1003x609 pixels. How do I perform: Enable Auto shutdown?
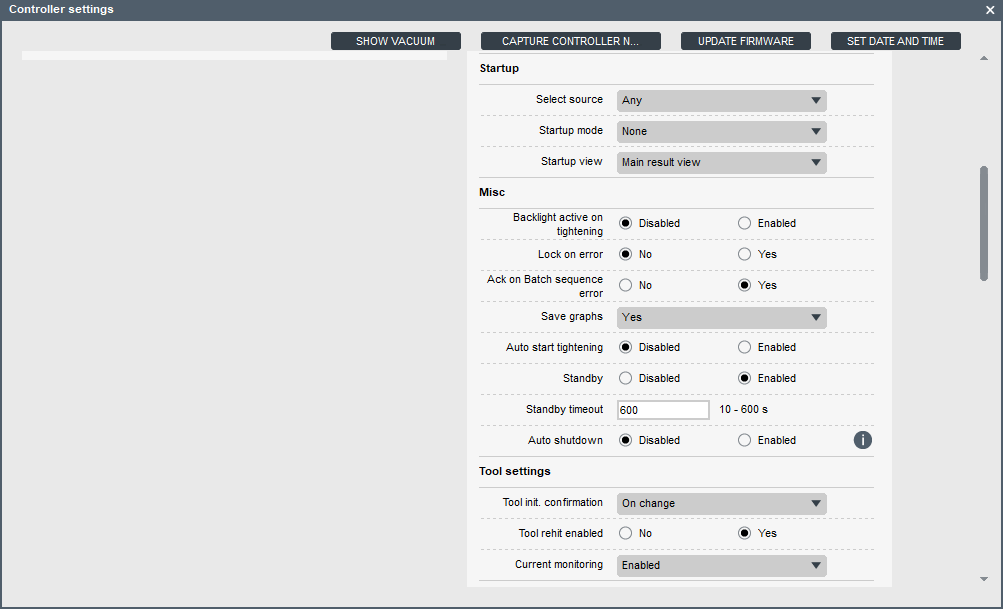tap(744, 440)
